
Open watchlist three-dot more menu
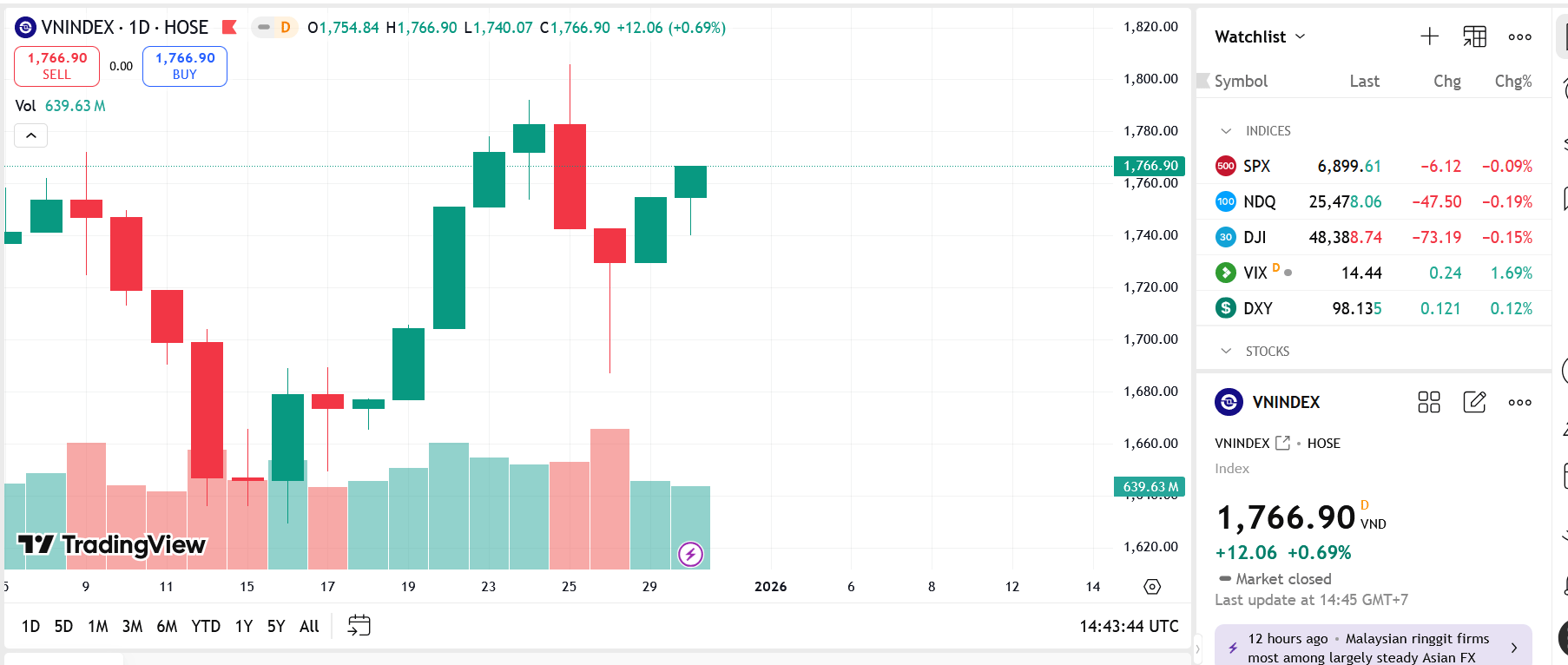pos(1519,36)
